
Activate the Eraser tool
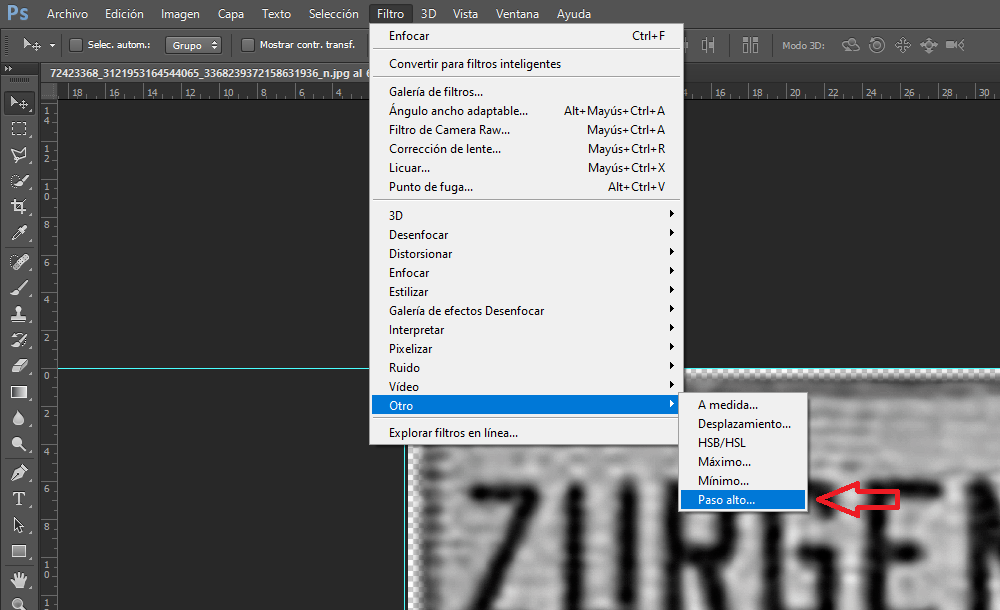tap(19, 366)
